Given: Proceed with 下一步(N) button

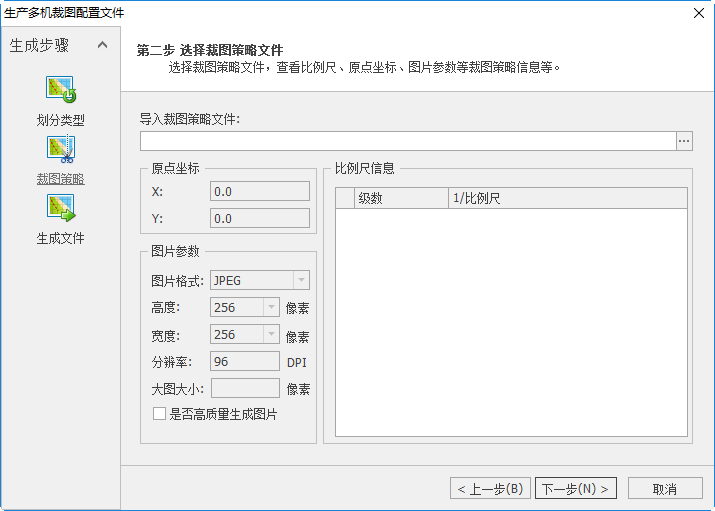Looking at the screenshot, I should tap(575, 488).
